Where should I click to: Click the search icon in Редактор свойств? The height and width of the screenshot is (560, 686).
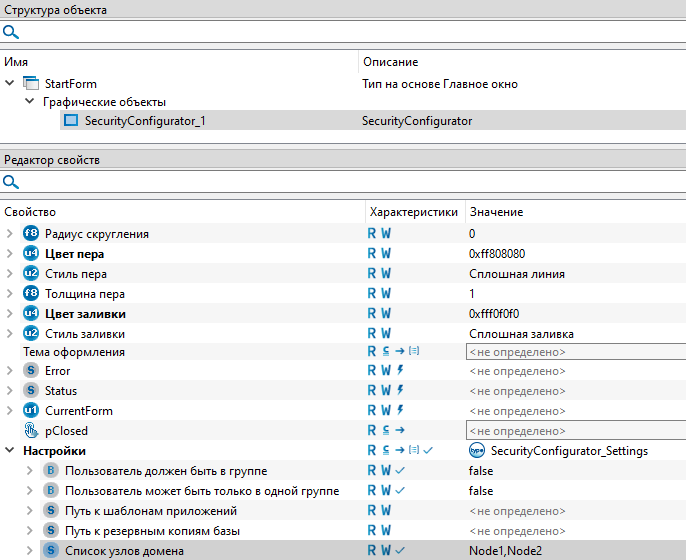(10, 182)
